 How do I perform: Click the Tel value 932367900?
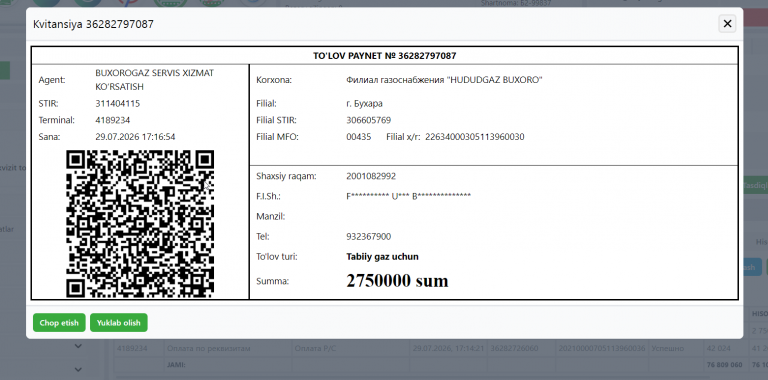[x=368, y=237]
